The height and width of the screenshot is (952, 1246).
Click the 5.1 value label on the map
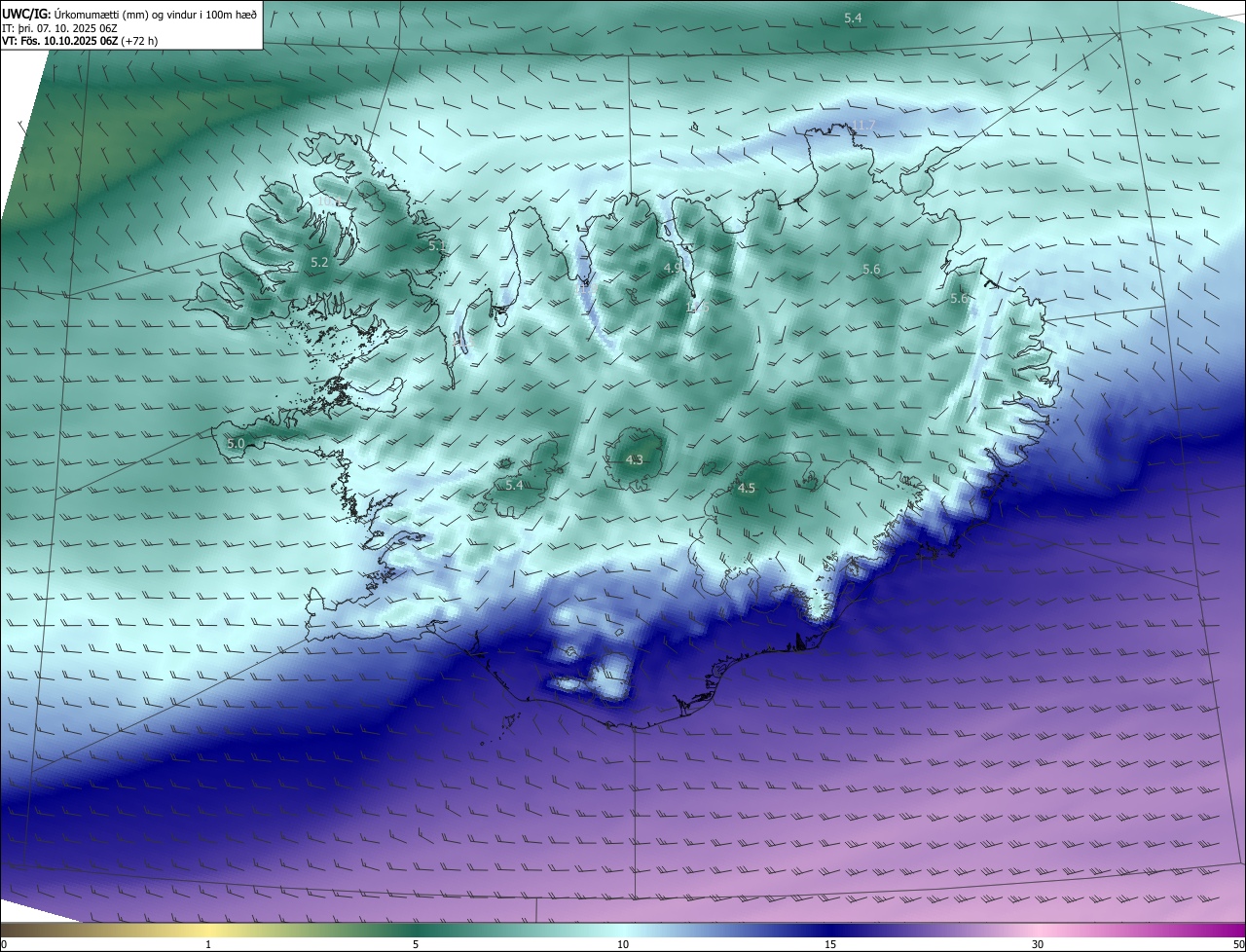coord(437,246)
